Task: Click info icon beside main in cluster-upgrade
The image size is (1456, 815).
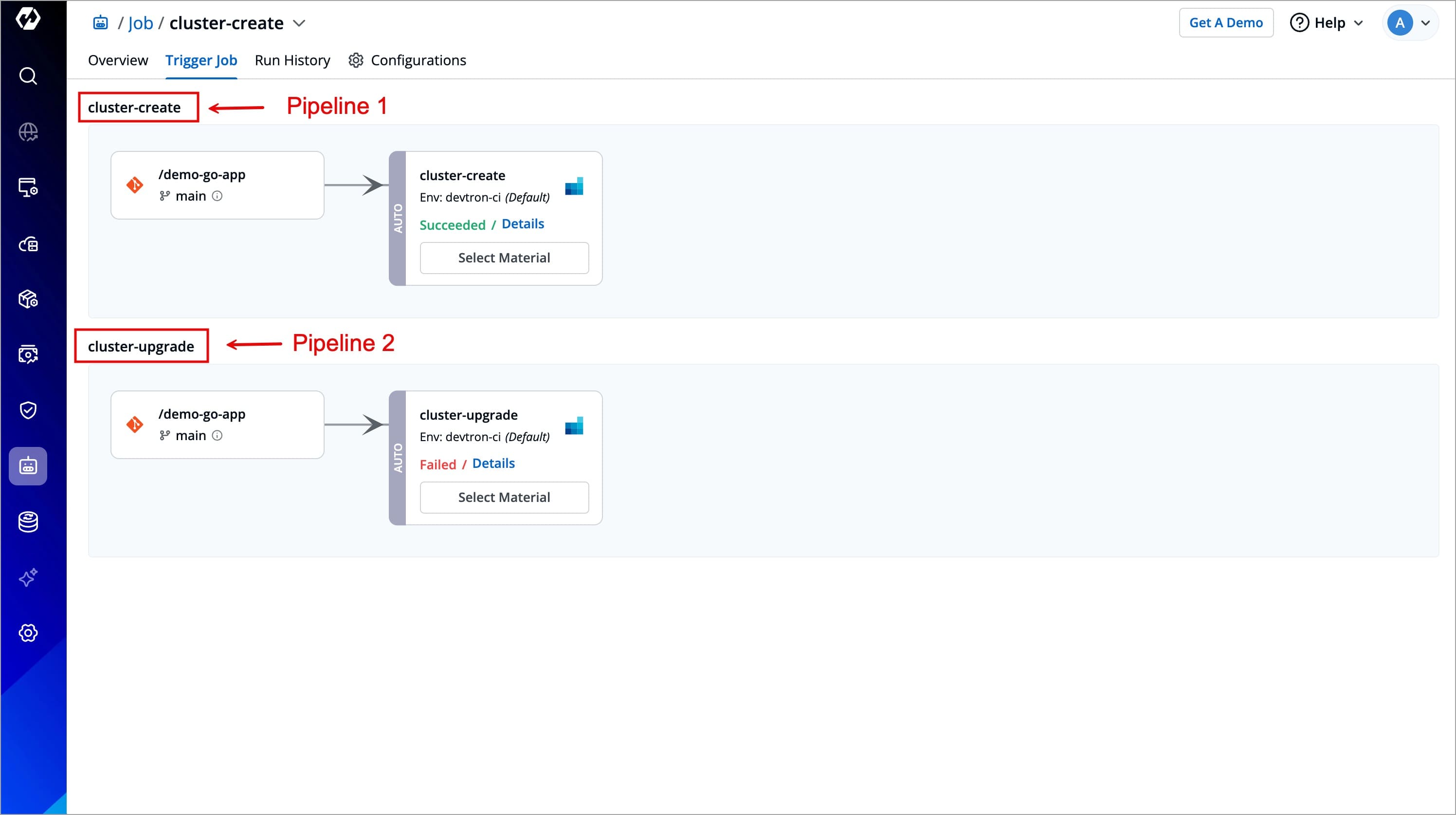Action: [x=217, y=436]
